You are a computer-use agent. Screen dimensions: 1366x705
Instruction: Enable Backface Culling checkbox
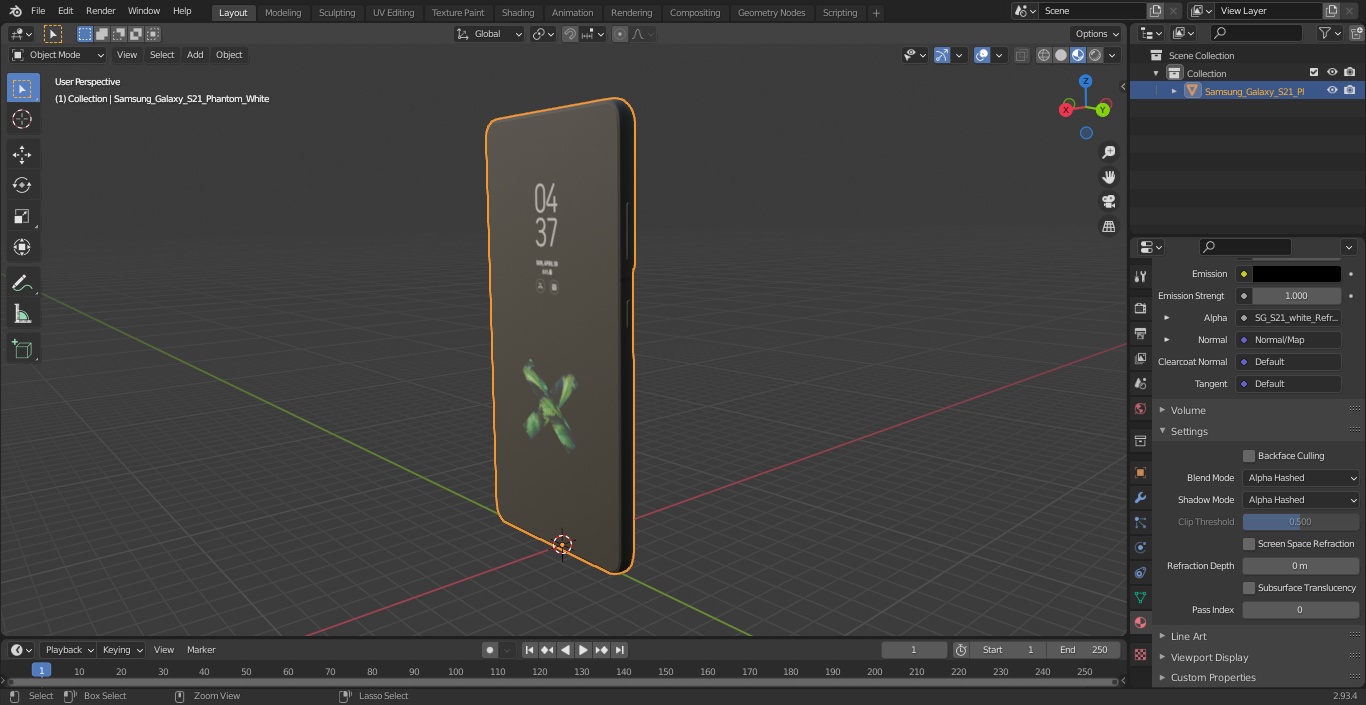(1249, 456)
